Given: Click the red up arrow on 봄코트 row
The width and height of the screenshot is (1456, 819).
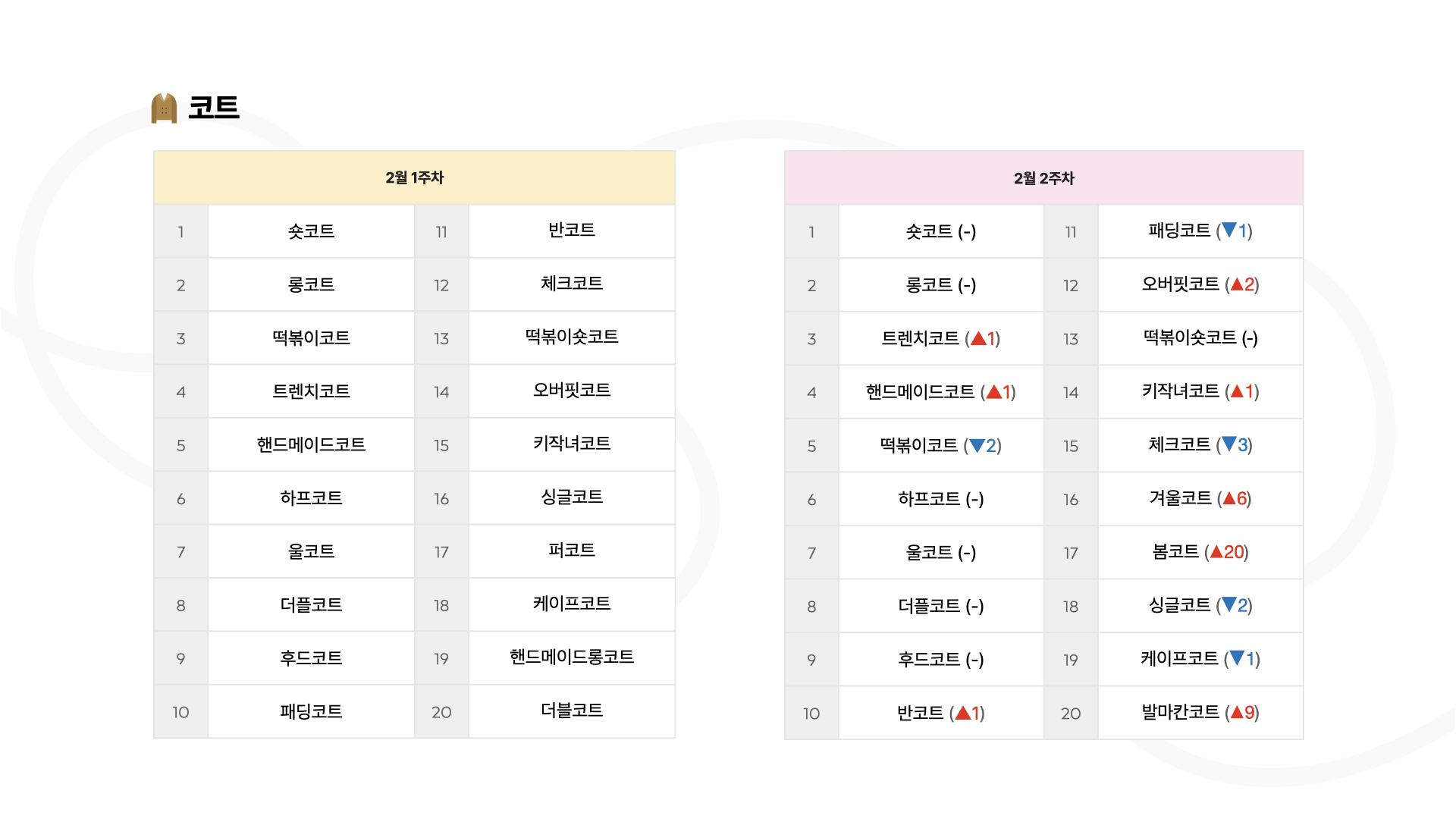Looking at the screenshot, I should [x=1216, y=551].
